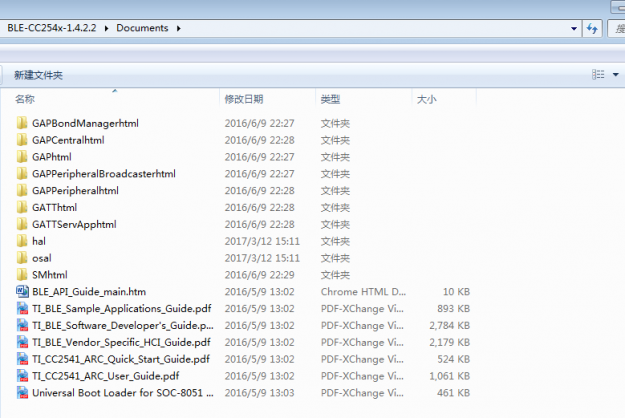Click the osal folder icon

[22, 258]
